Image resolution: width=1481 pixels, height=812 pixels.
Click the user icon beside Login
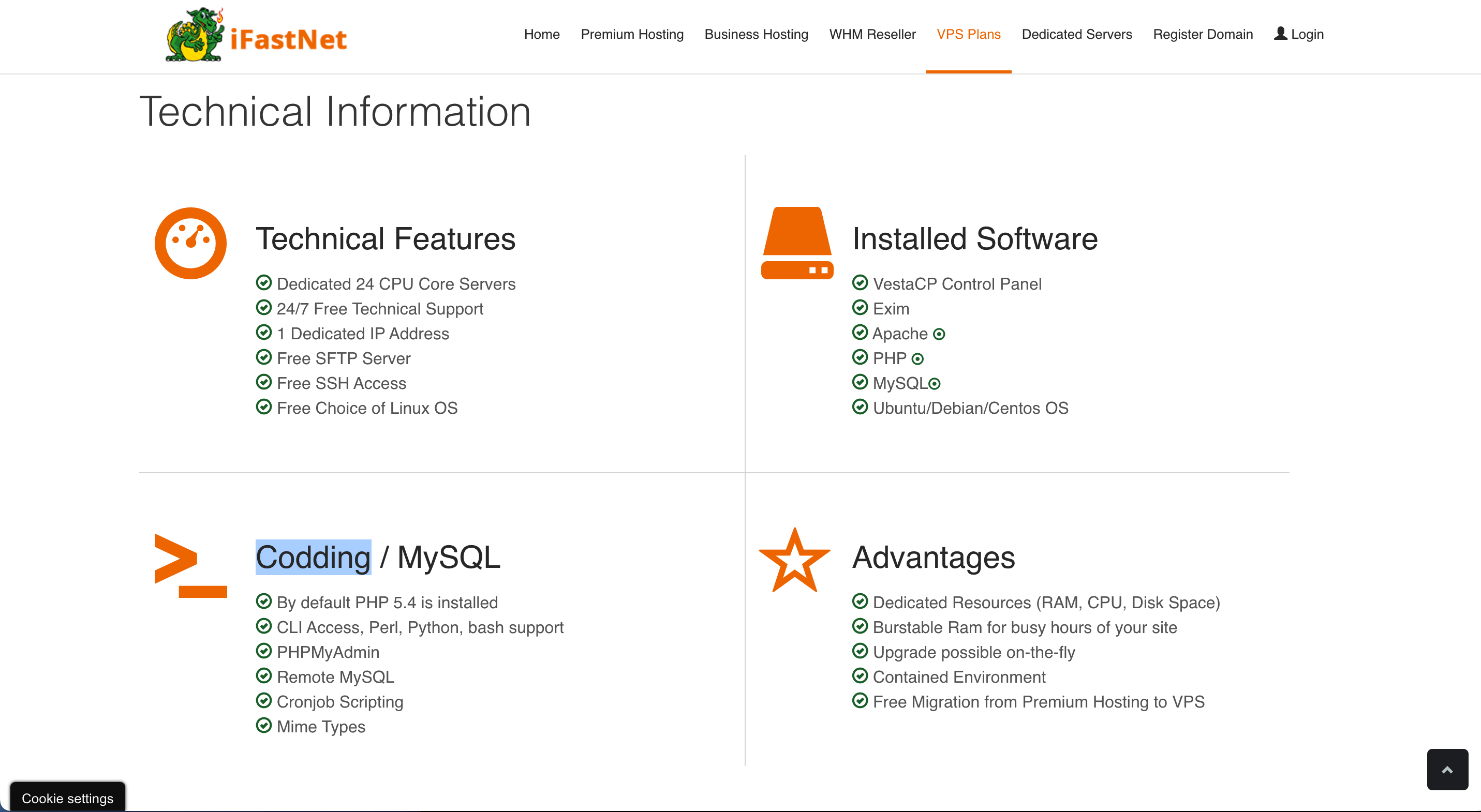point(1280,33)
